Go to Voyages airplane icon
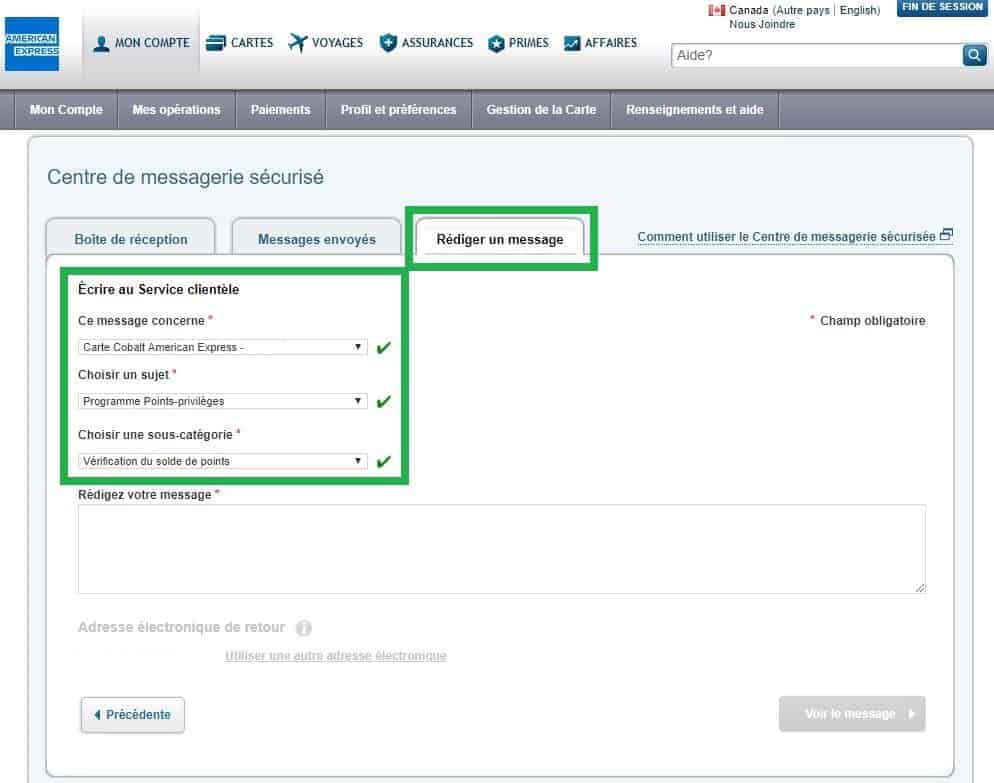Viewport: 994px width, 783px height. pos(297,43)
